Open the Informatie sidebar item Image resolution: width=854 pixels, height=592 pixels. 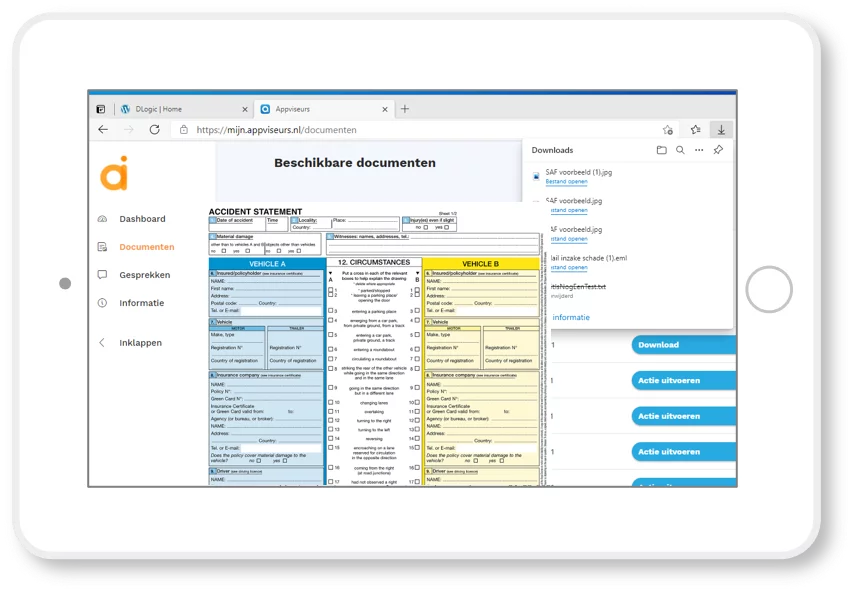[142, 303]
